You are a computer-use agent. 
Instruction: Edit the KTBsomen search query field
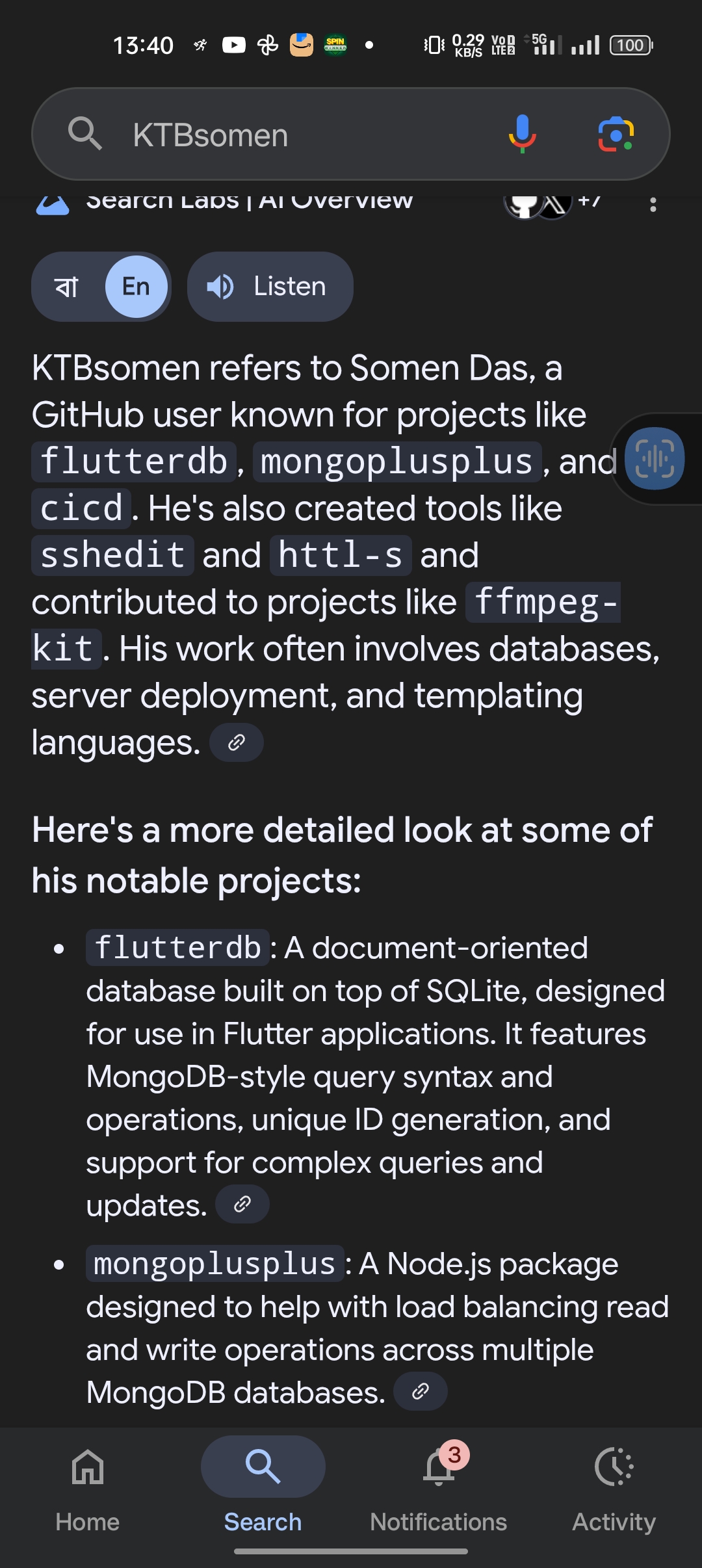(x=292, y=135)
